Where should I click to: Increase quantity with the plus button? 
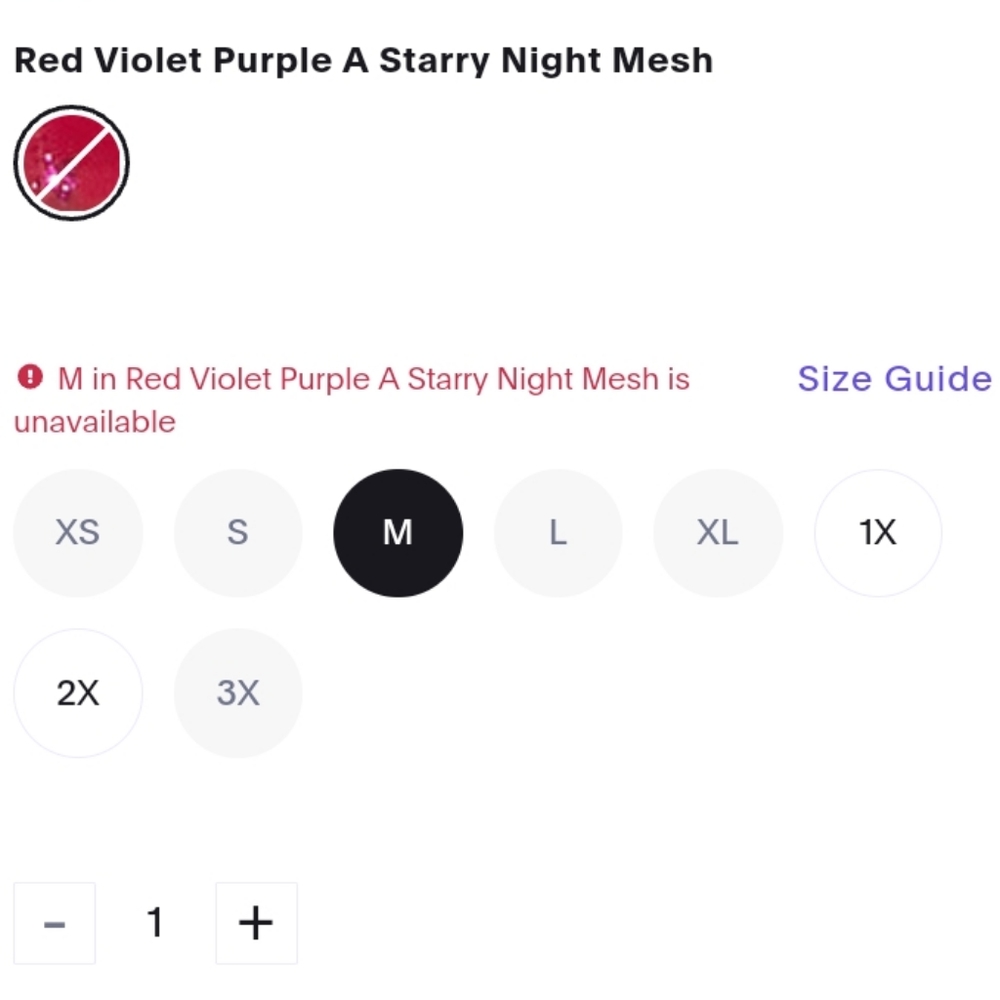click(256, 923)
